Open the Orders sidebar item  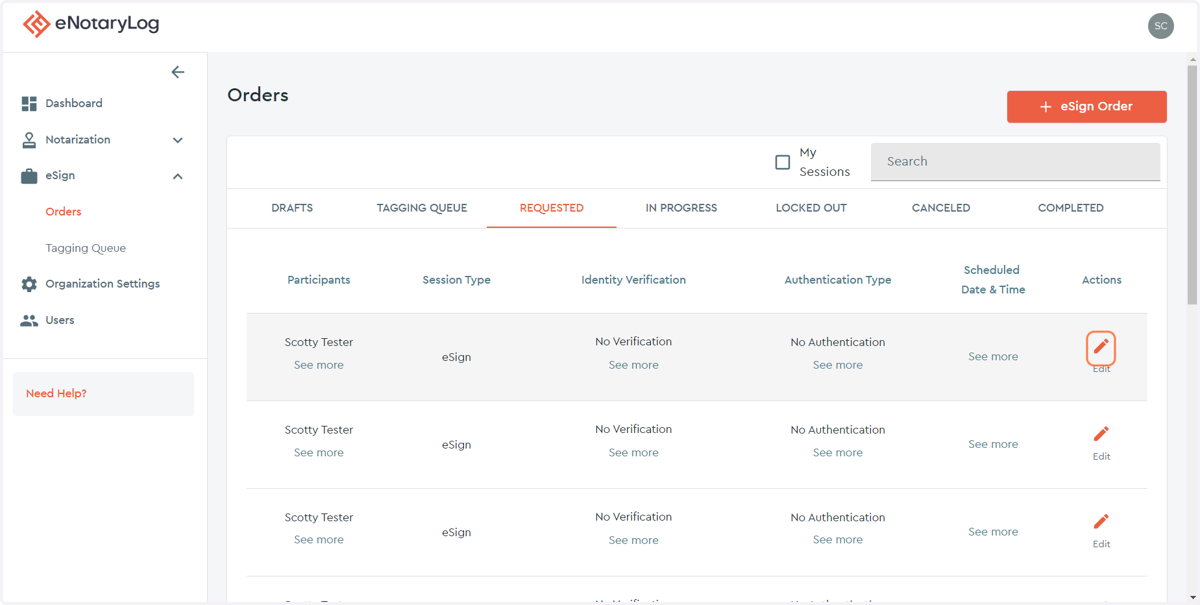(63, 212)
